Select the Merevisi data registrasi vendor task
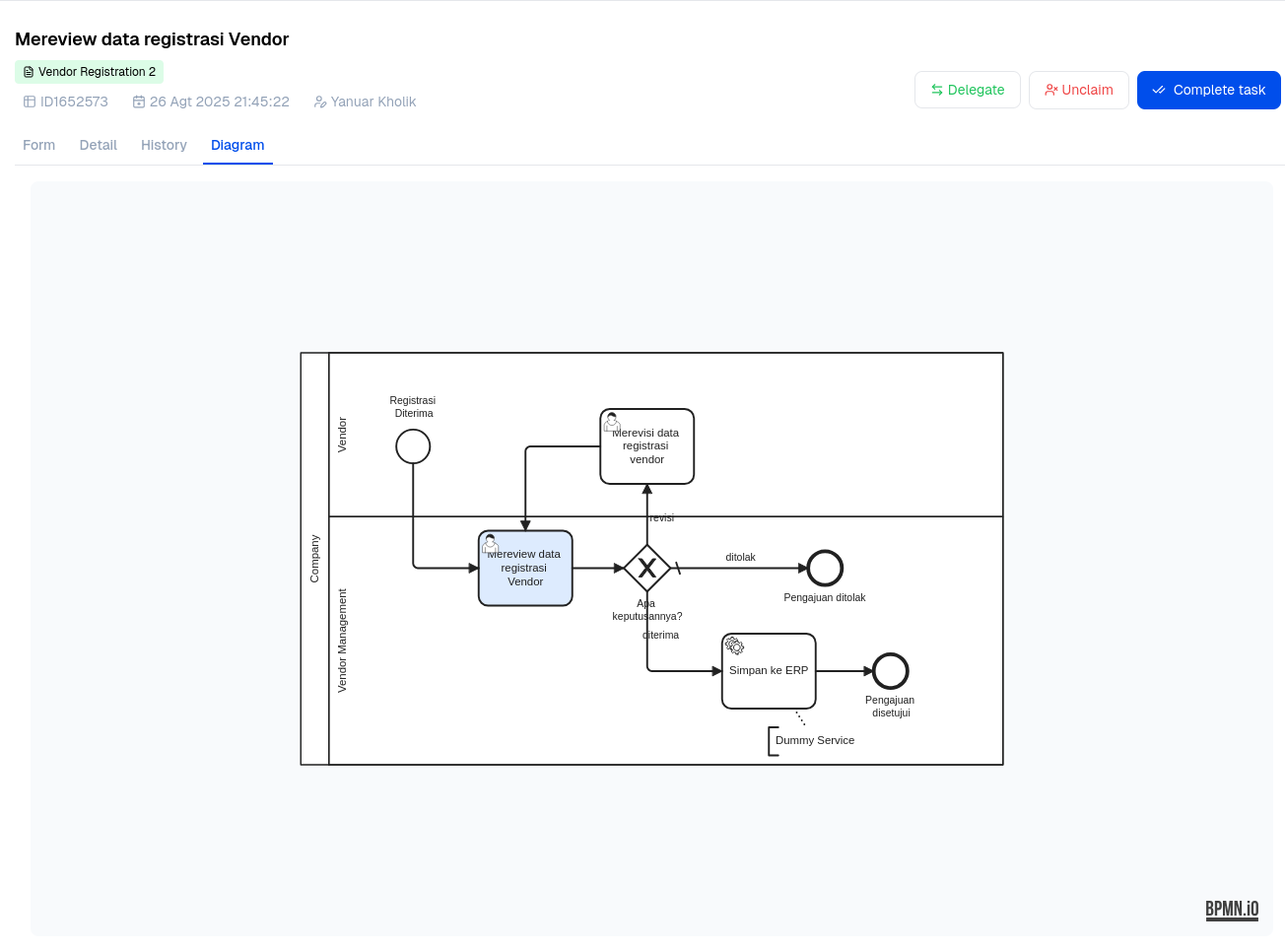 (x=647, y=446)
